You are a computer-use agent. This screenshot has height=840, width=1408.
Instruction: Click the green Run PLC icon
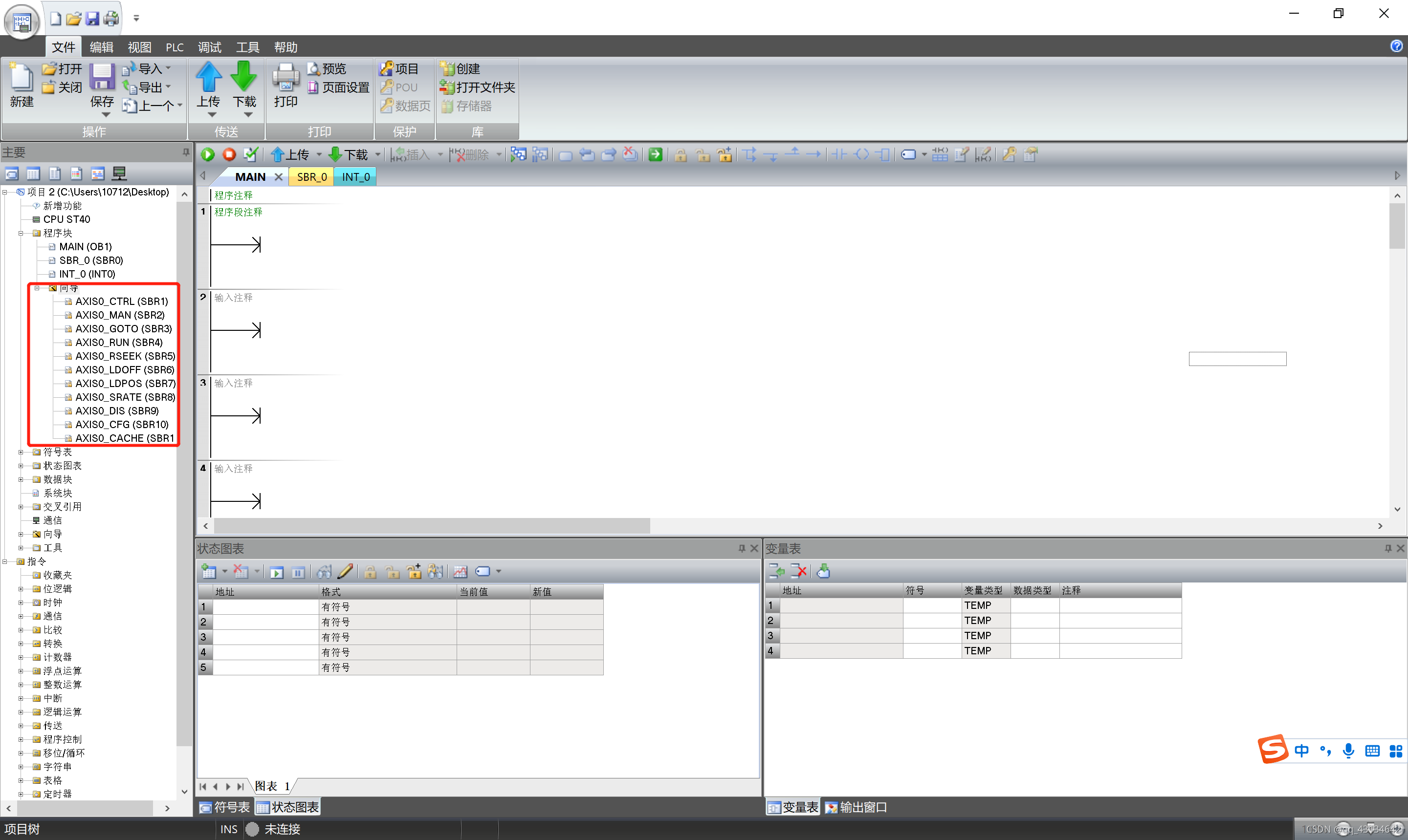[x=208, y=154]
